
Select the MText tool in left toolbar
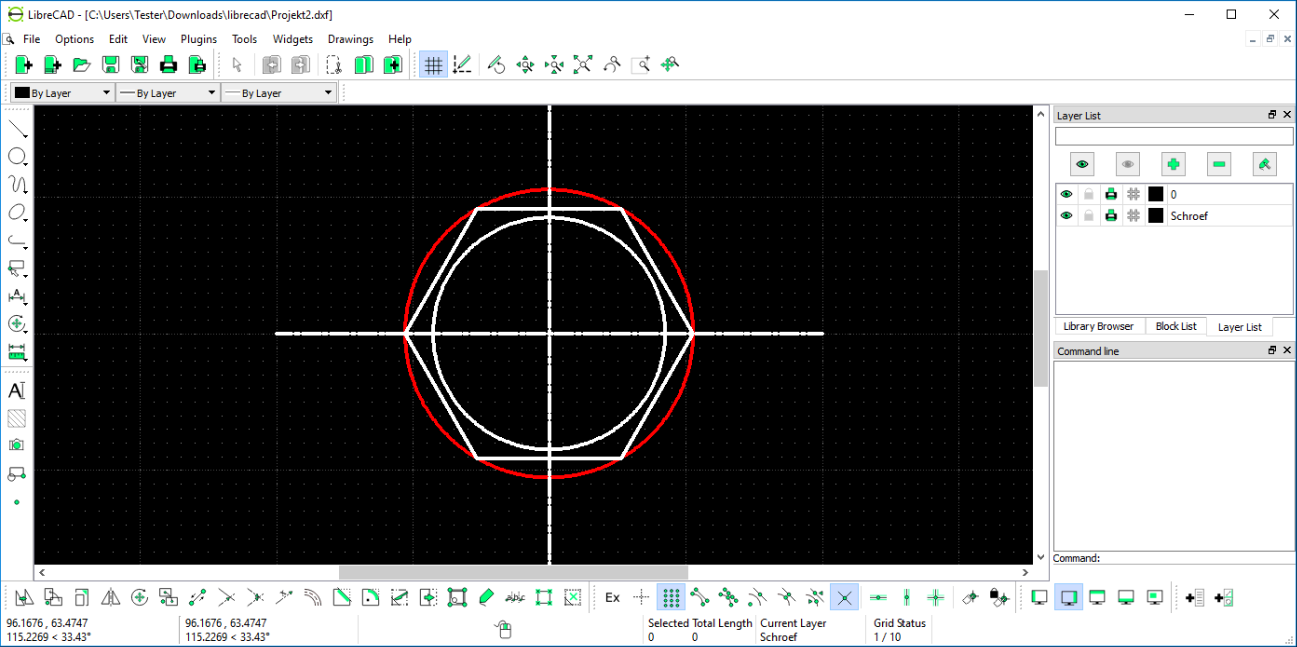point(16,391)
